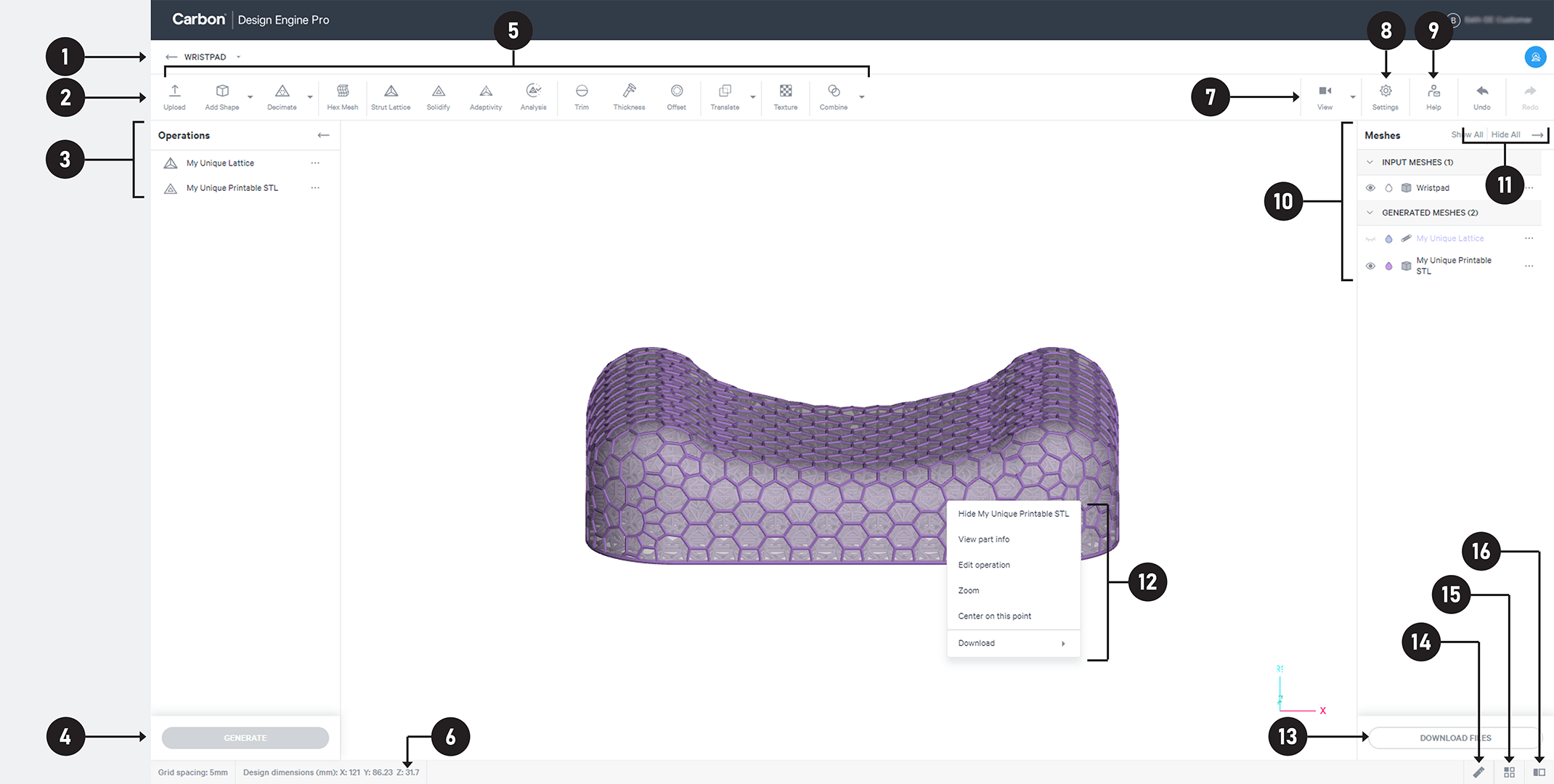Collapse the INPUT MESHES section
1554x784 pixels.
pyautogui.click(x=1370, y=163)
